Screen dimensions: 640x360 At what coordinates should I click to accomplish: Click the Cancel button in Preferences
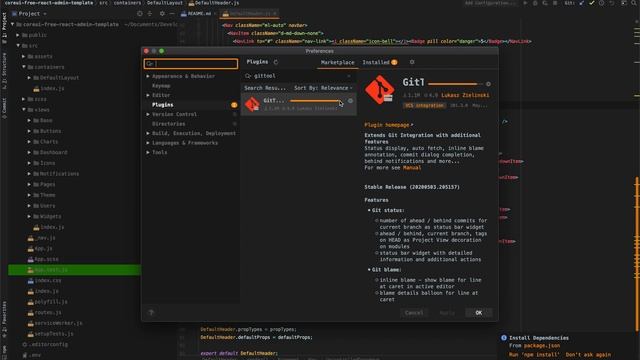click(x=414, y=313)
